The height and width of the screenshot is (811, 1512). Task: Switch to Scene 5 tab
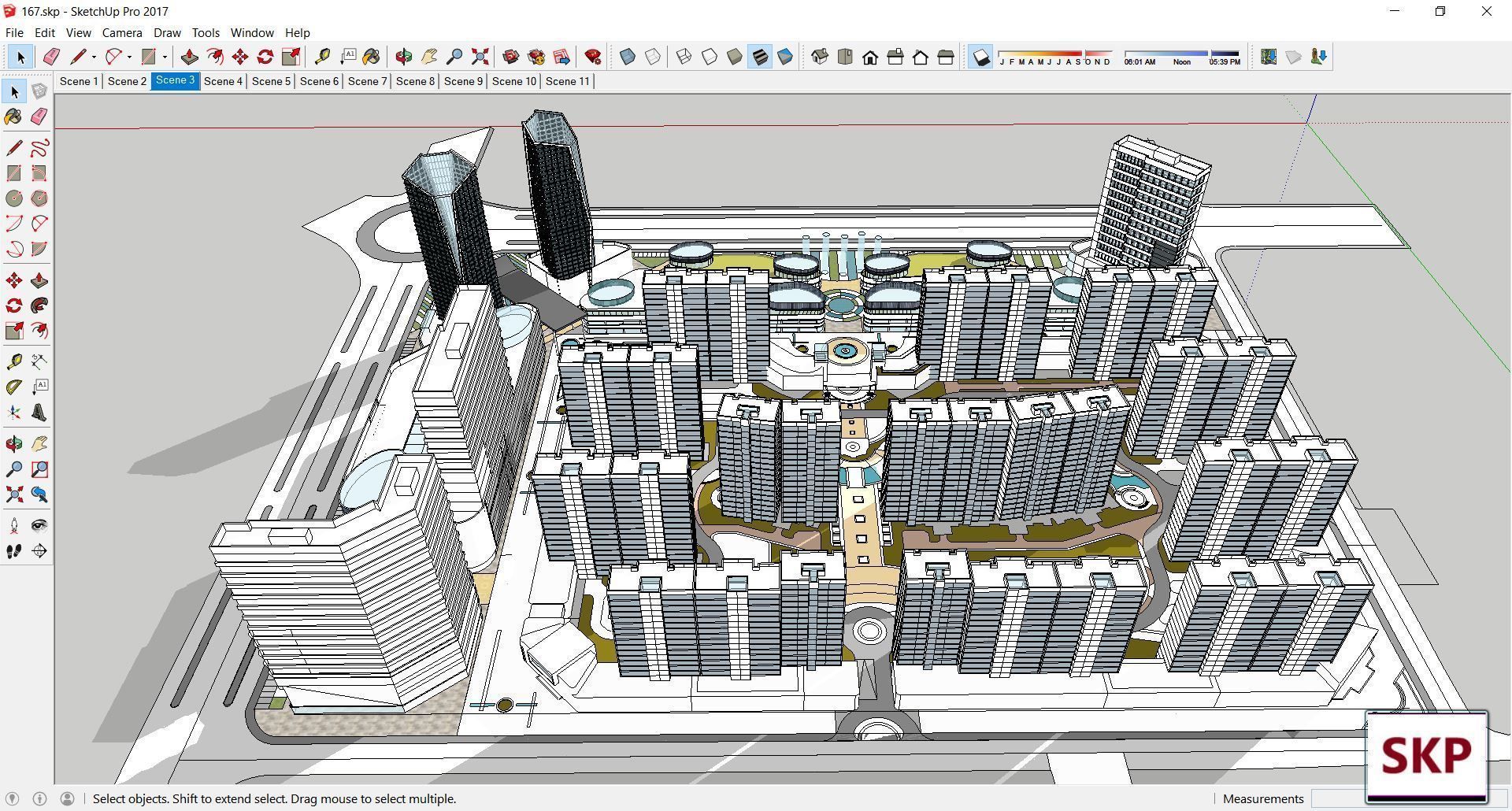point(271,81)
